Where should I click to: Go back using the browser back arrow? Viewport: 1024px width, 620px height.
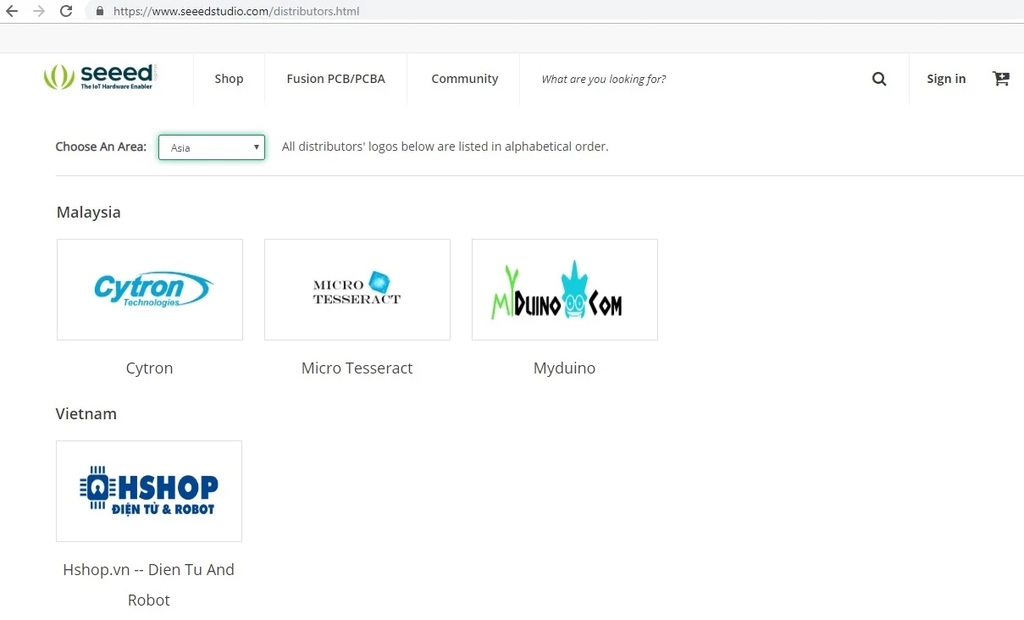pyautogui.click(x=12, y=11)
